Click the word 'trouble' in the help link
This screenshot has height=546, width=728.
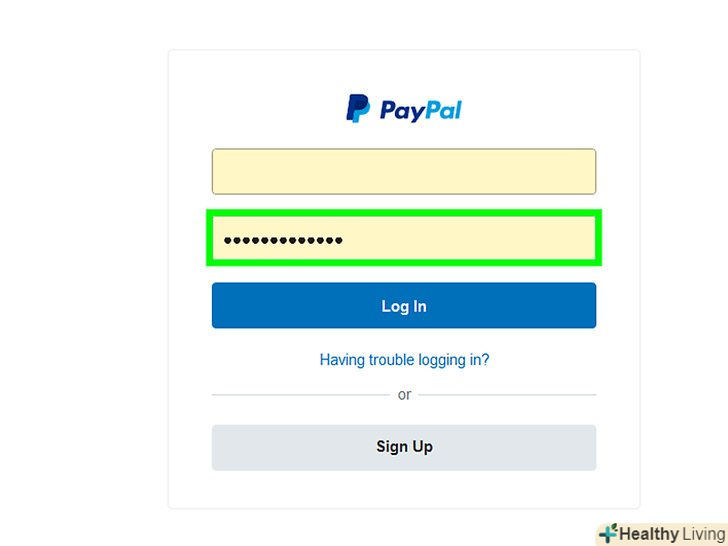click(391, 360)
